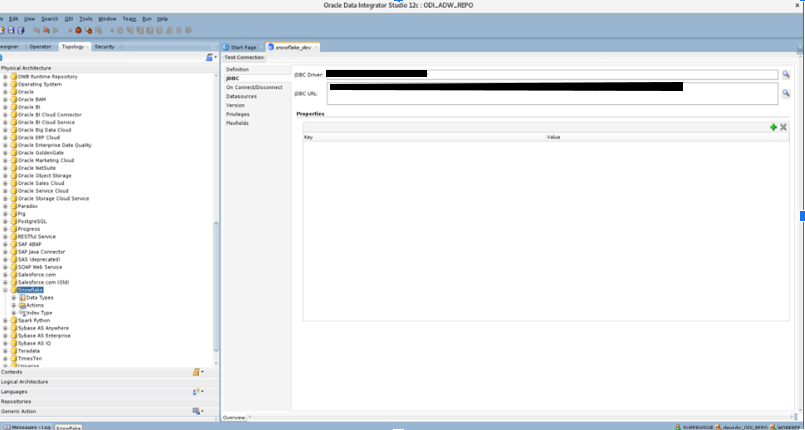Click the Test Connection button

tap(244, 57)
